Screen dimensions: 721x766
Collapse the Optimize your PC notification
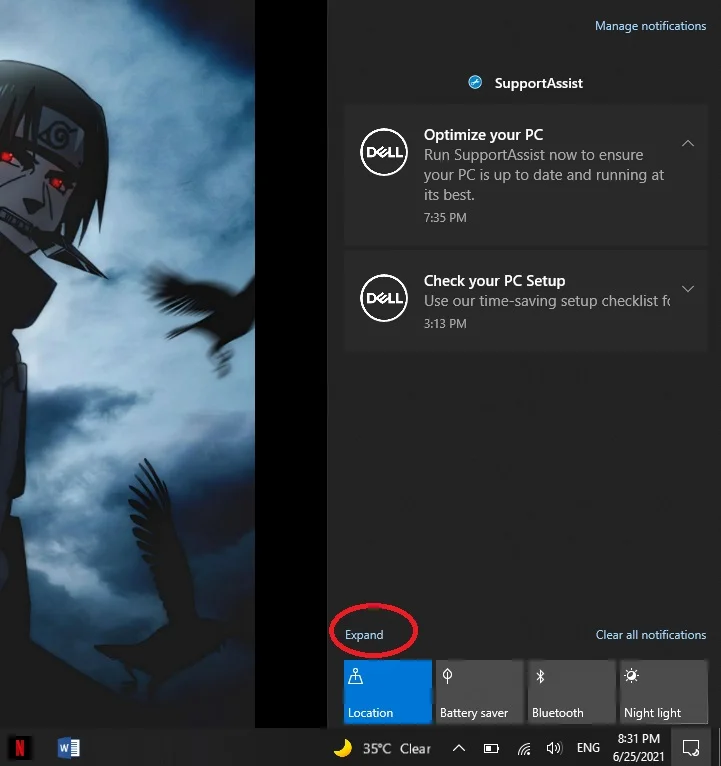[688, 143]
